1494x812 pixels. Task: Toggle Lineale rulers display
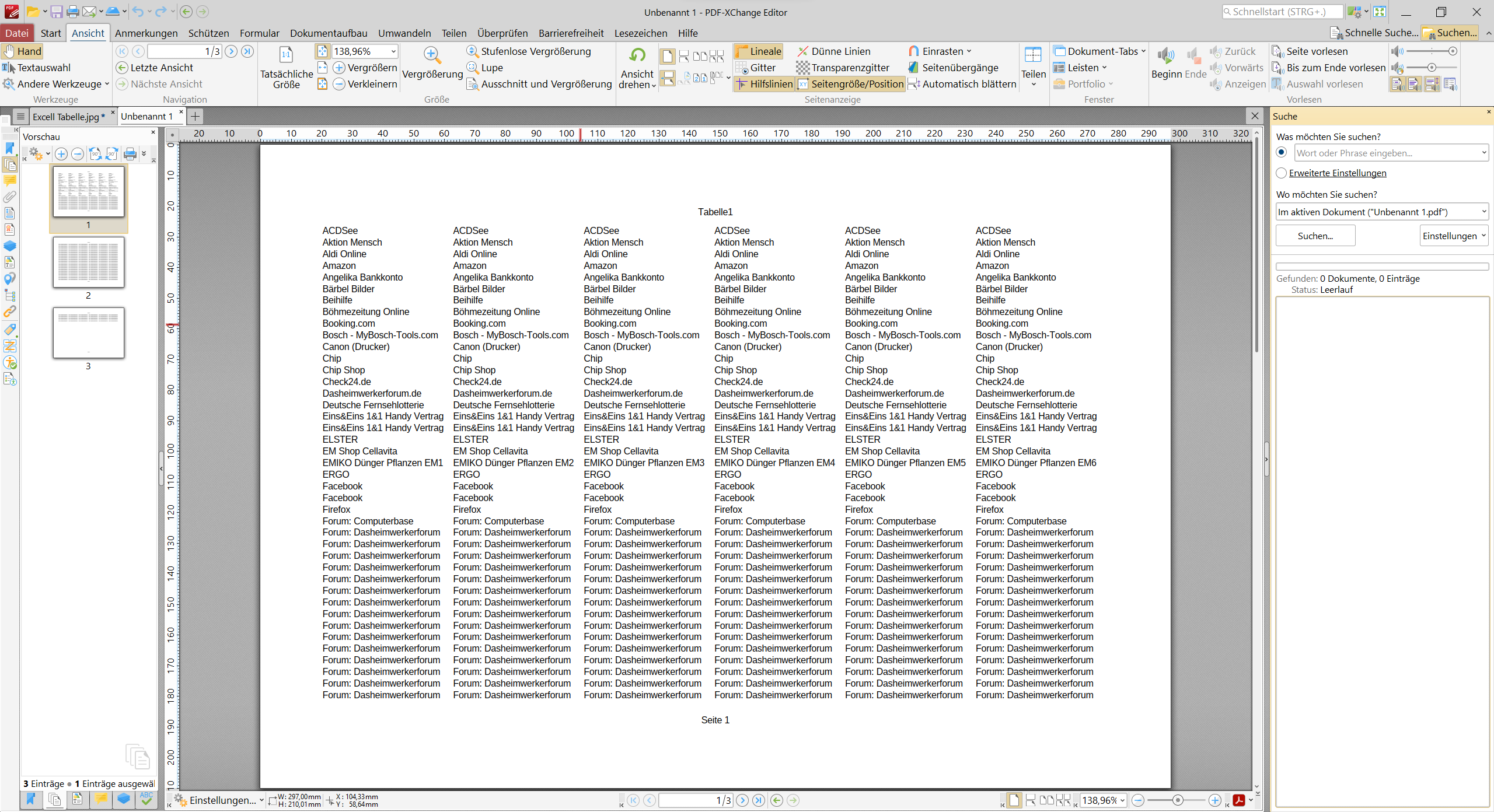click(758, 51)
